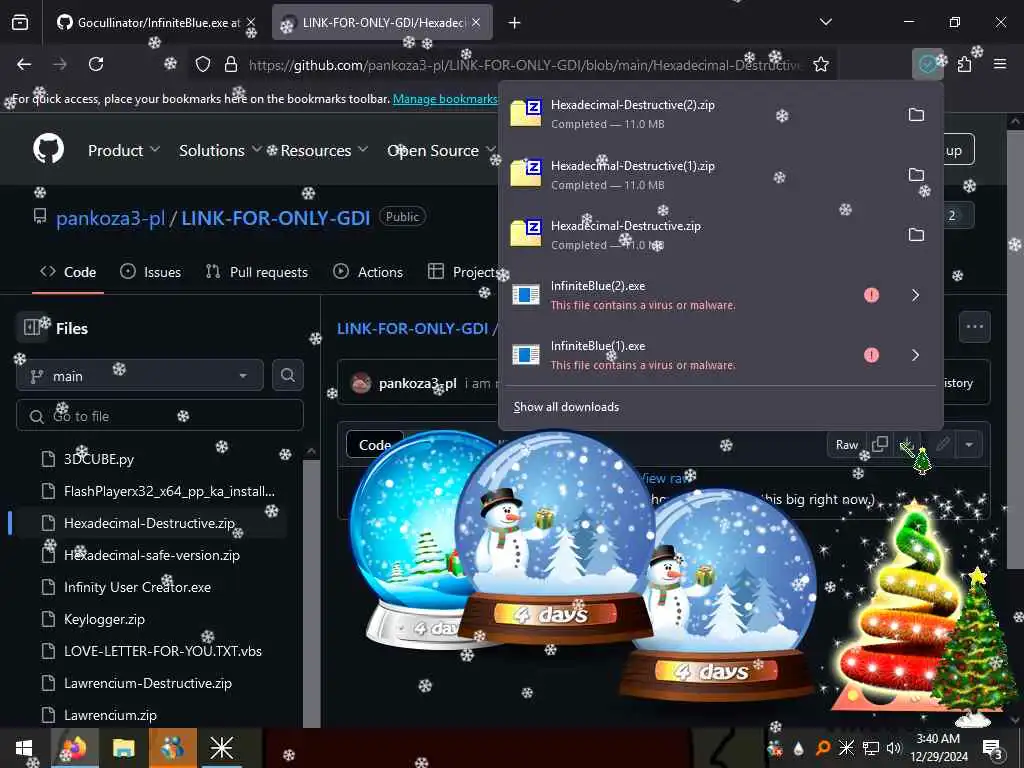Click the taskbar clock showing 3:40 AM

click(938, 748)
